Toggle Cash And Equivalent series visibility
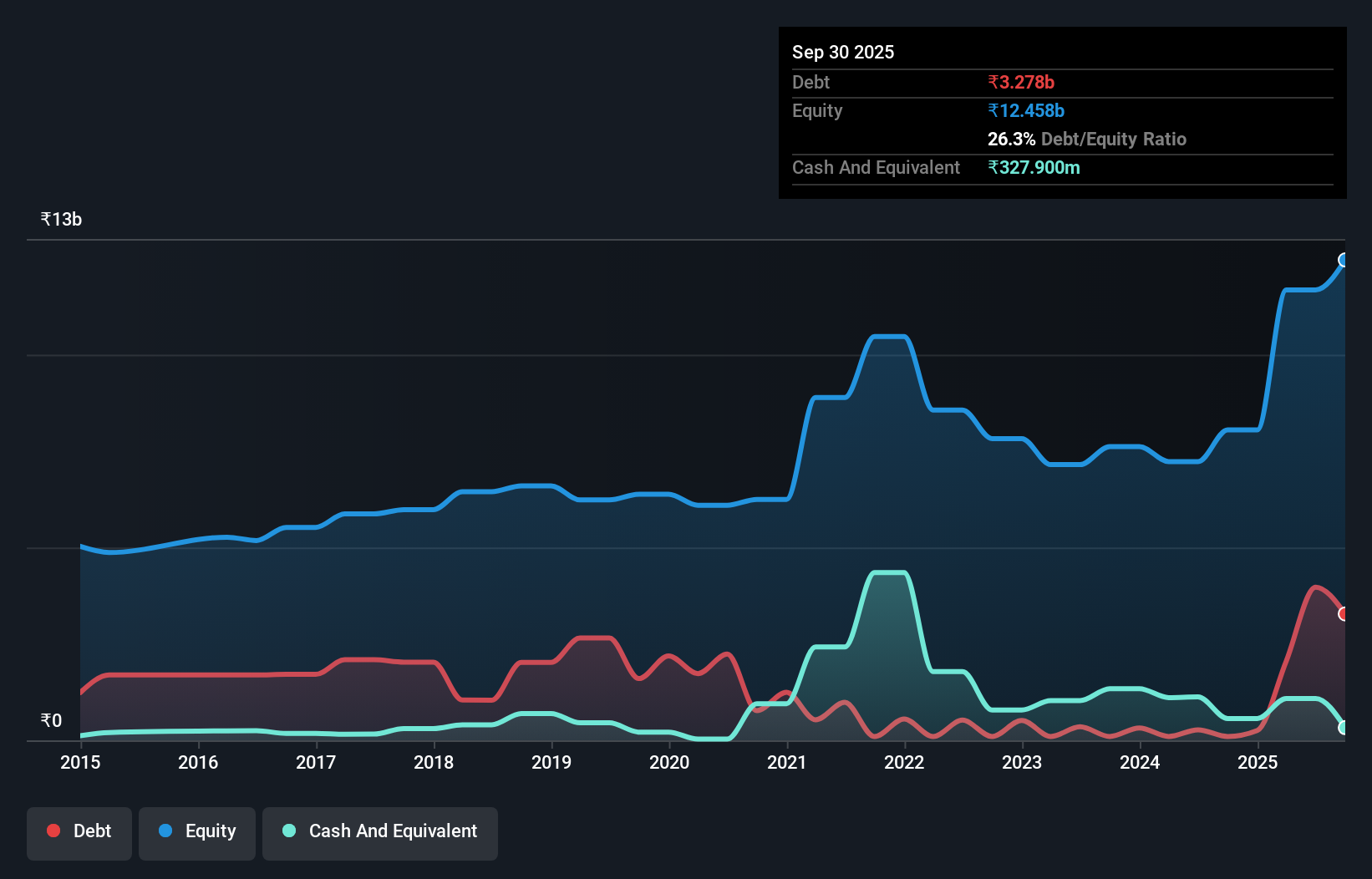 (380, 831)
